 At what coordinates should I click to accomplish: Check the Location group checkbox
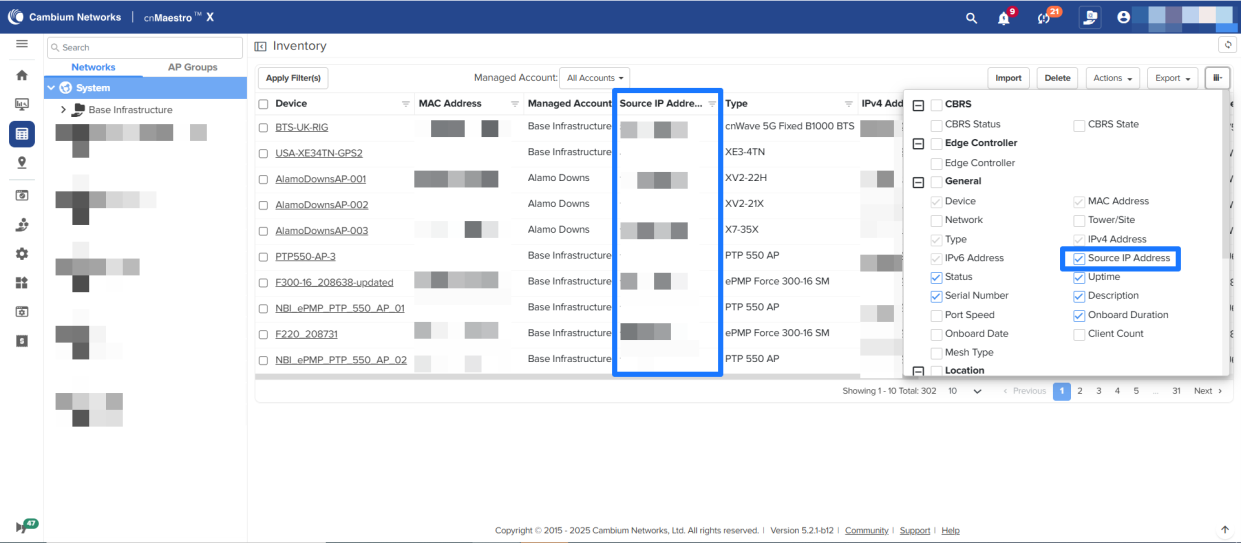tap(936, 371)
